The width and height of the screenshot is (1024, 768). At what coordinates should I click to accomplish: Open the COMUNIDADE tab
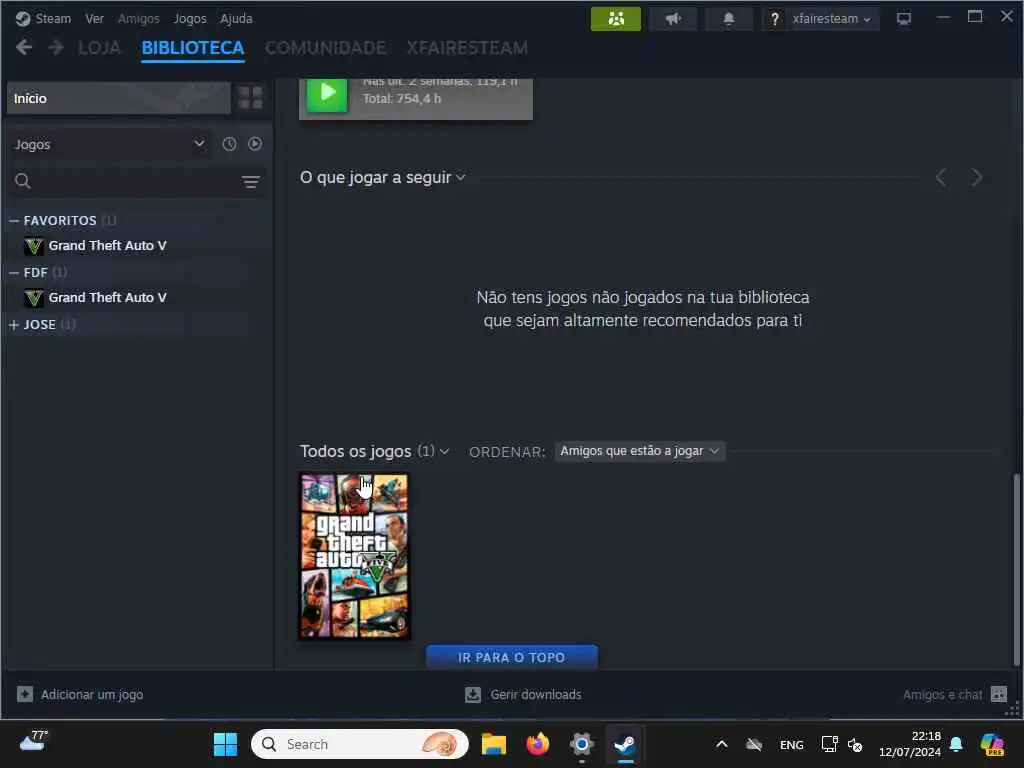pos(325,48)
